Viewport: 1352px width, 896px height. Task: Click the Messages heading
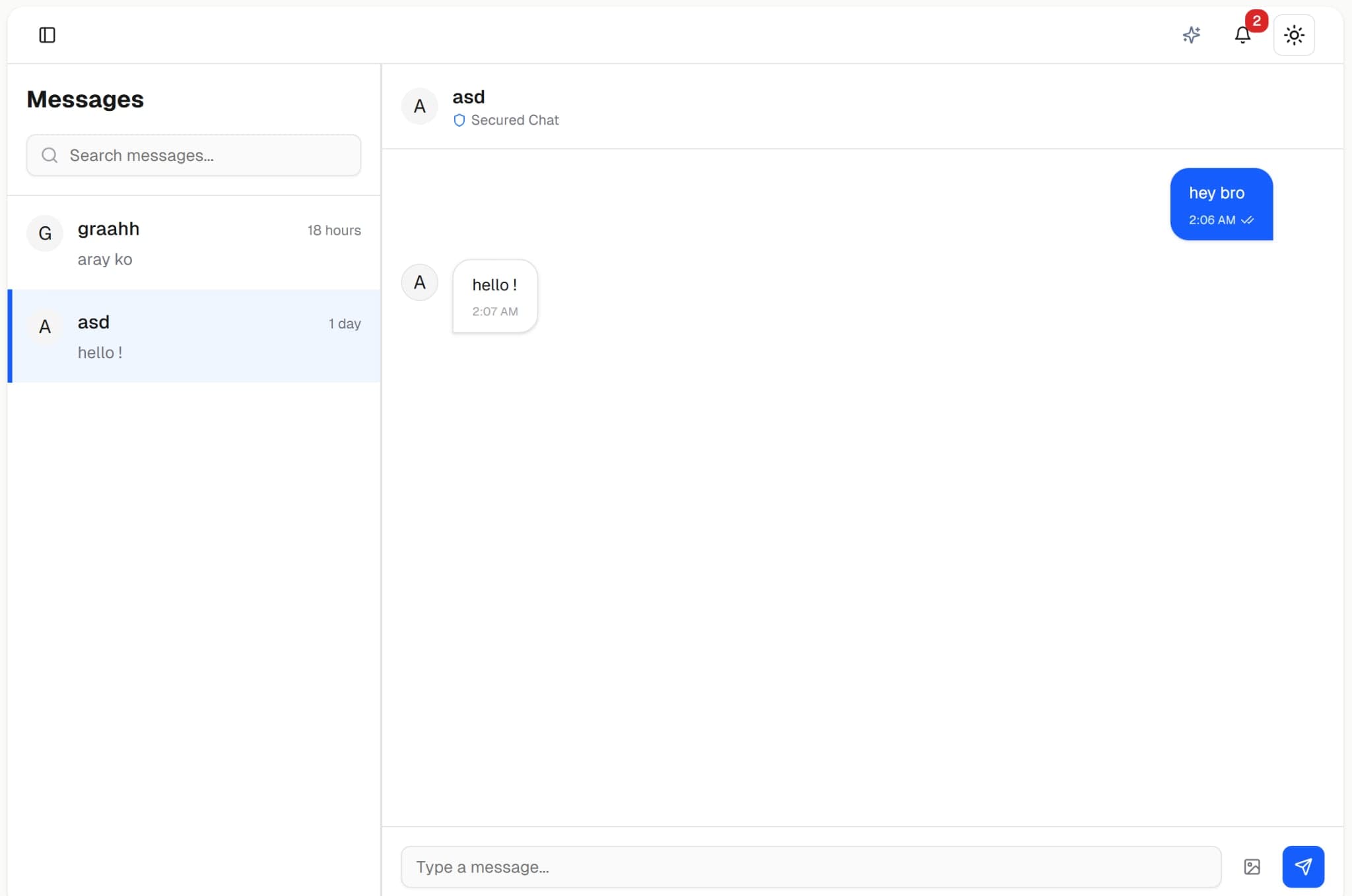click(x=85, y=99)
